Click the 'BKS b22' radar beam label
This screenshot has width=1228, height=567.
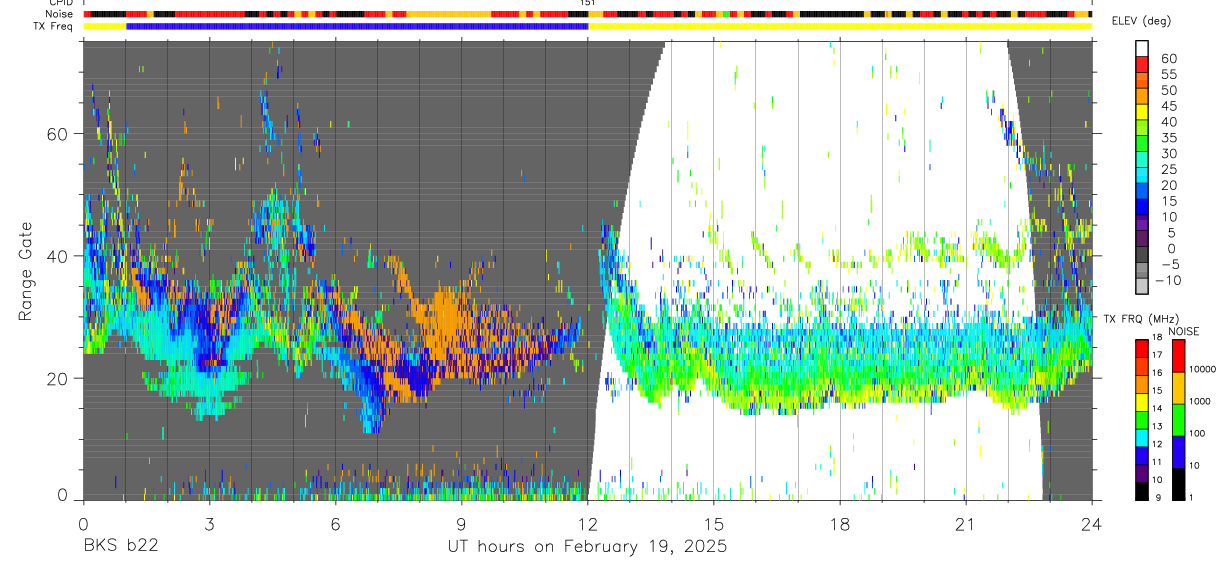pos(120,547)
